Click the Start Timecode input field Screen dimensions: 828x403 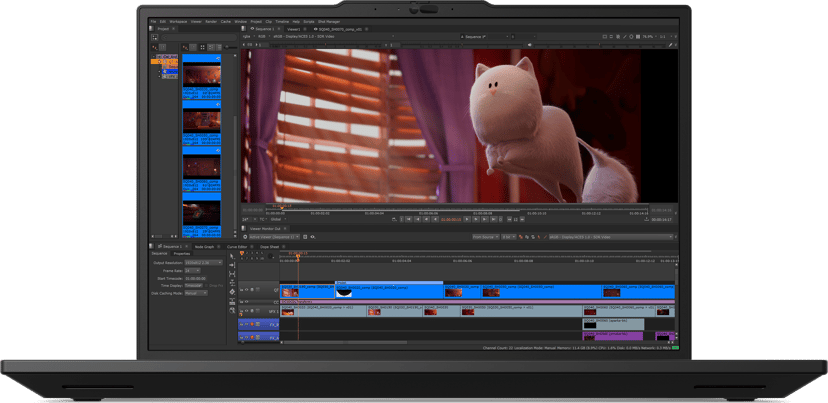(195, 278)
